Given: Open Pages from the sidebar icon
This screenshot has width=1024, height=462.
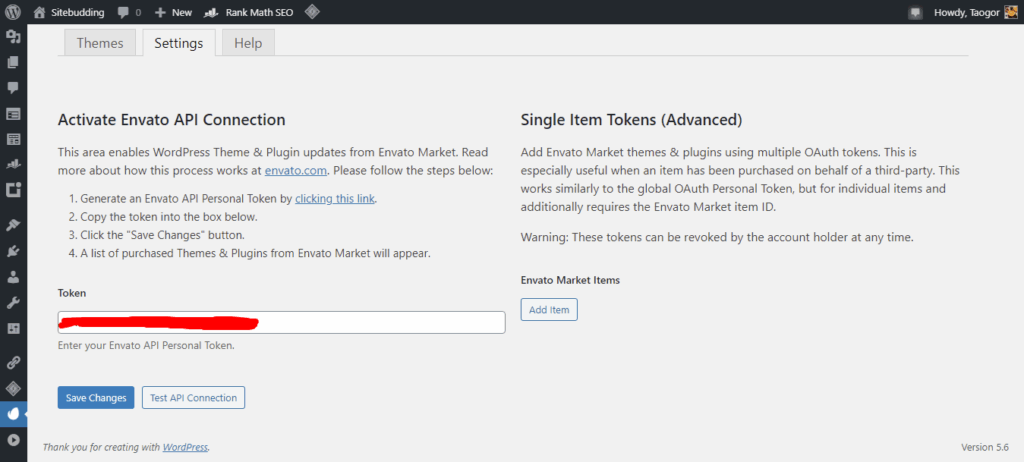Looking at the screenshot, I should pos(13,62).
